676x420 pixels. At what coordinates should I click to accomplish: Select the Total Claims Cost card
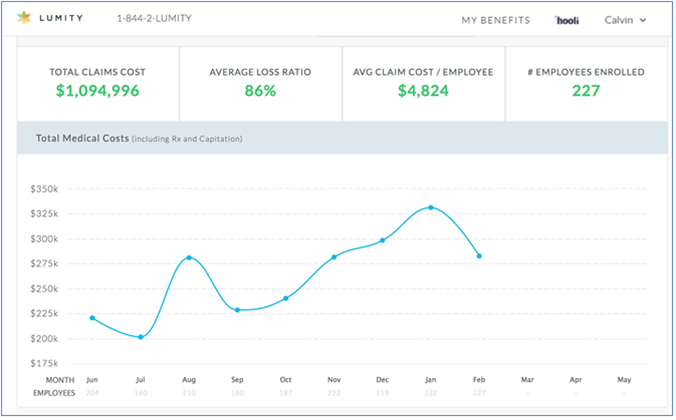point(98,83)
